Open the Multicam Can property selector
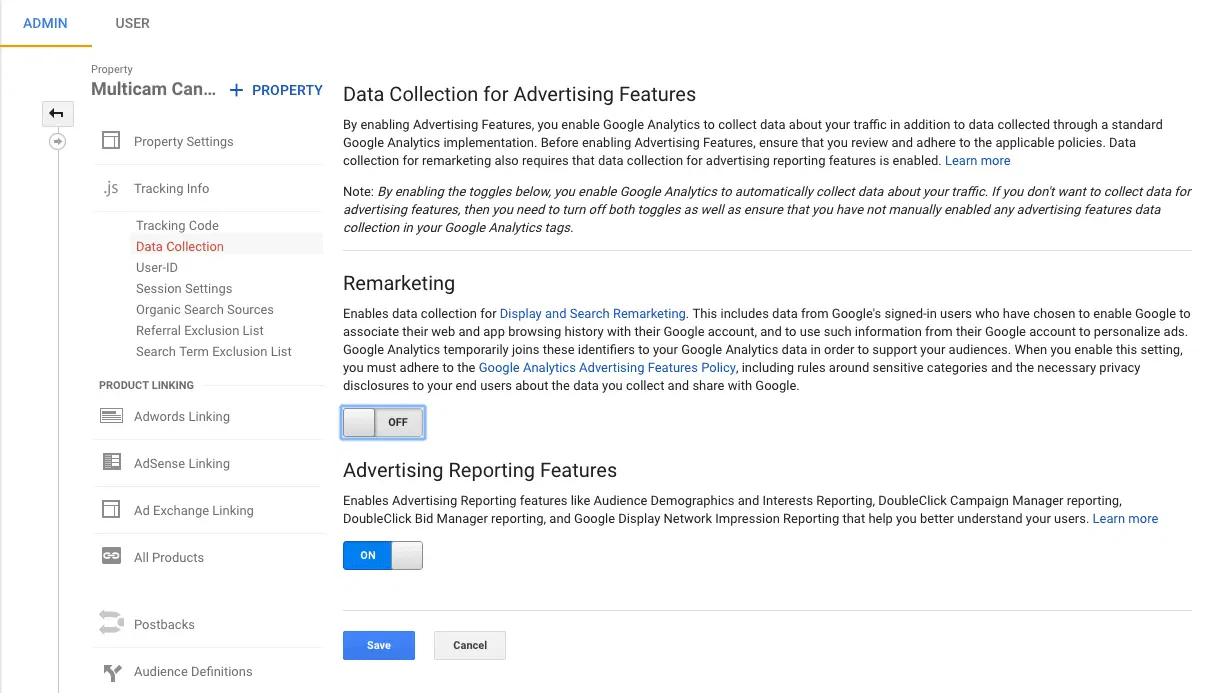Screen dimensions: 1212x693 coord(153,89)
